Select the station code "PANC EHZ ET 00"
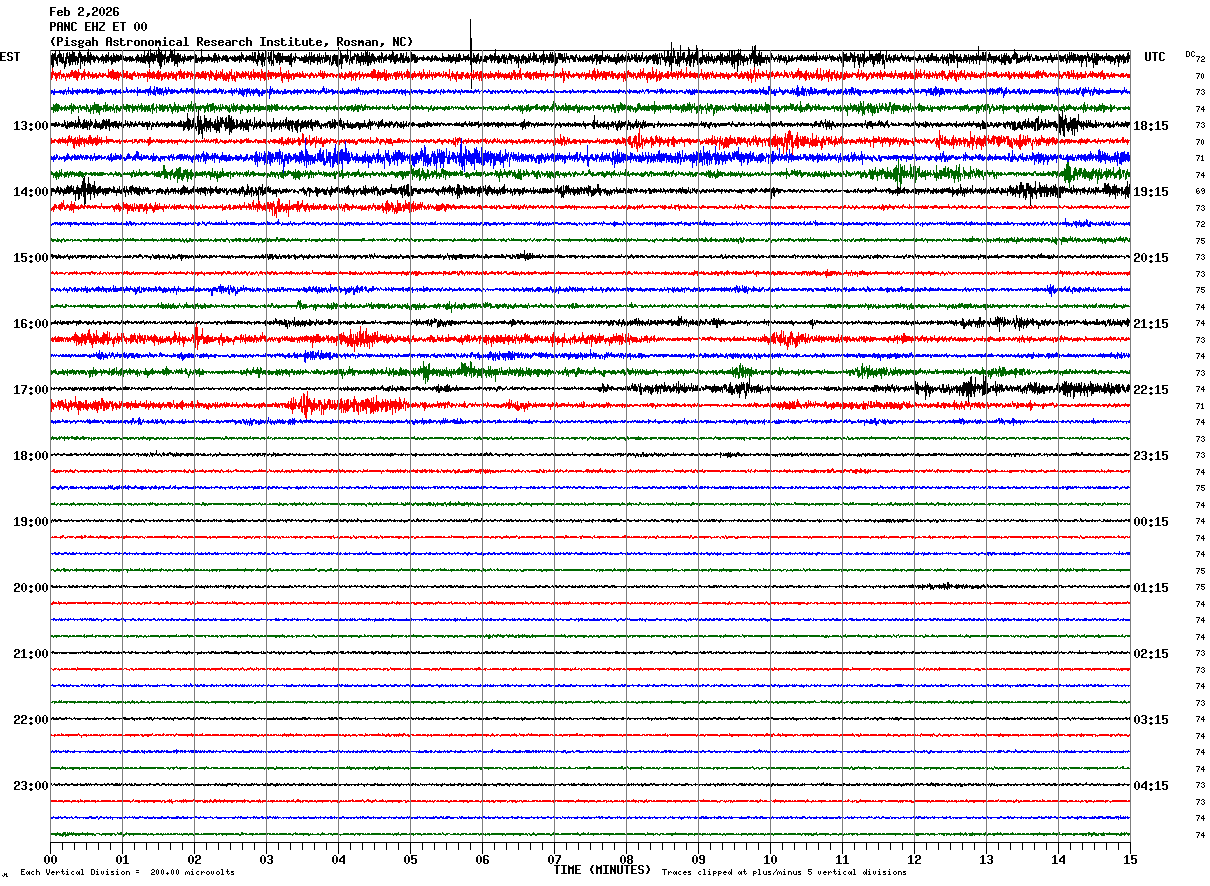This screenshot has width=1210, height=886. (x=98, y=27)
